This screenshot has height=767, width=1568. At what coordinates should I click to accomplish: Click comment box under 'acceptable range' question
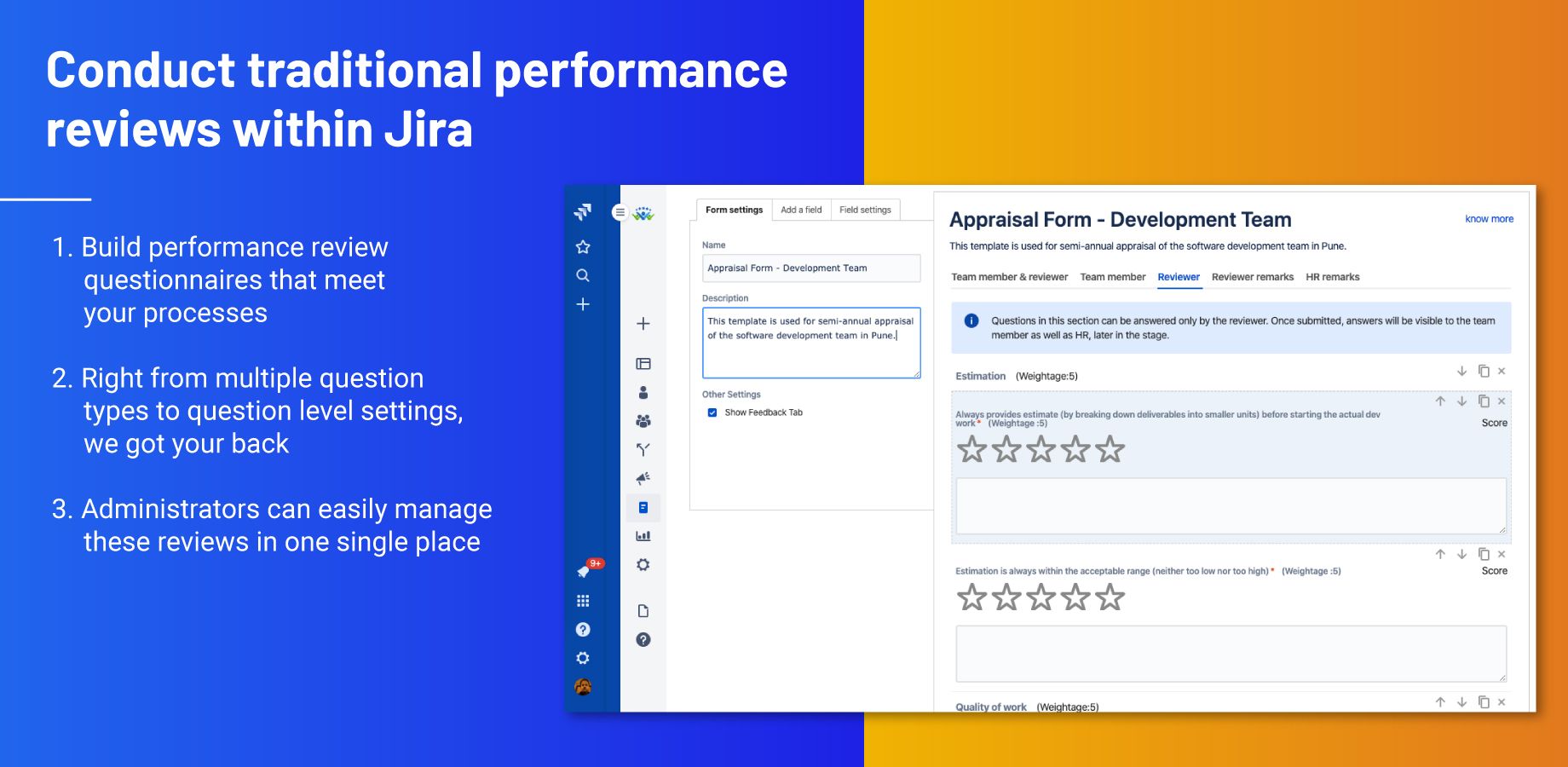click(1231, 654)
